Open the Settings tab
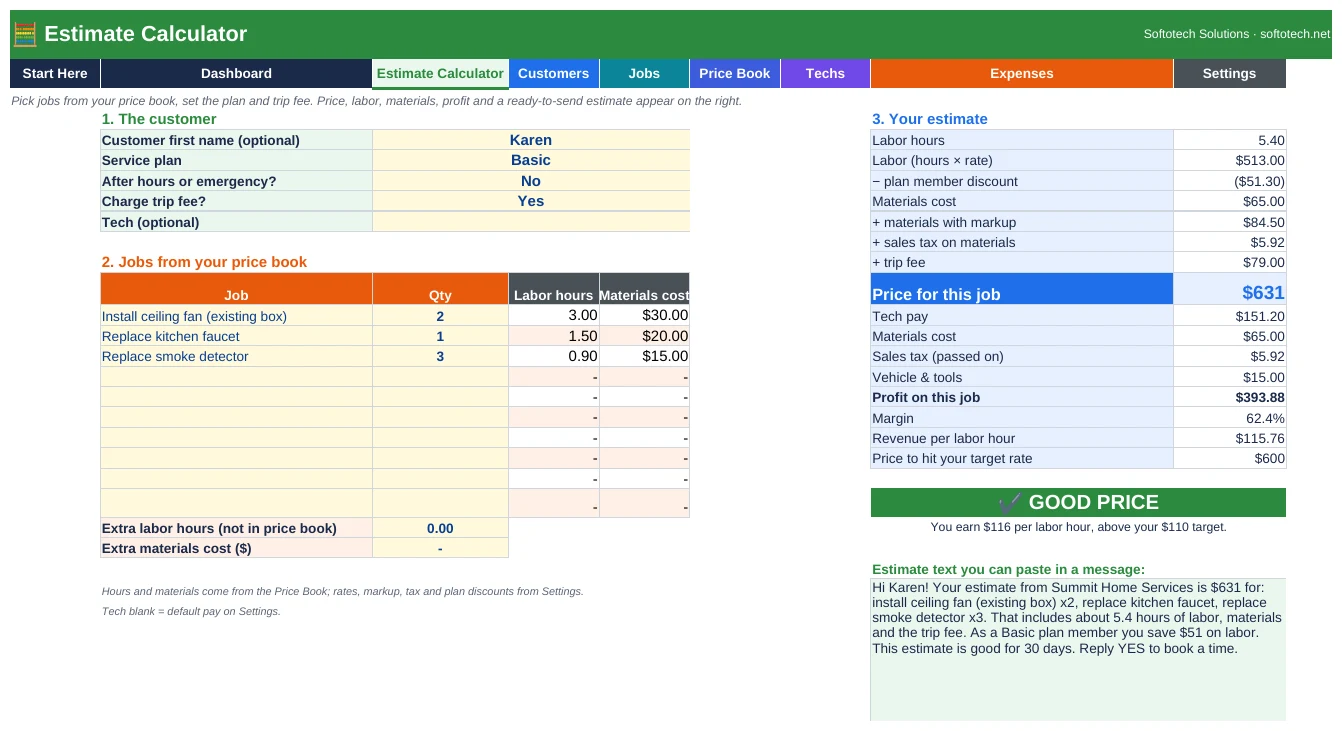This screenshot has height=731, width=1342. click(x=1230, y=73)
